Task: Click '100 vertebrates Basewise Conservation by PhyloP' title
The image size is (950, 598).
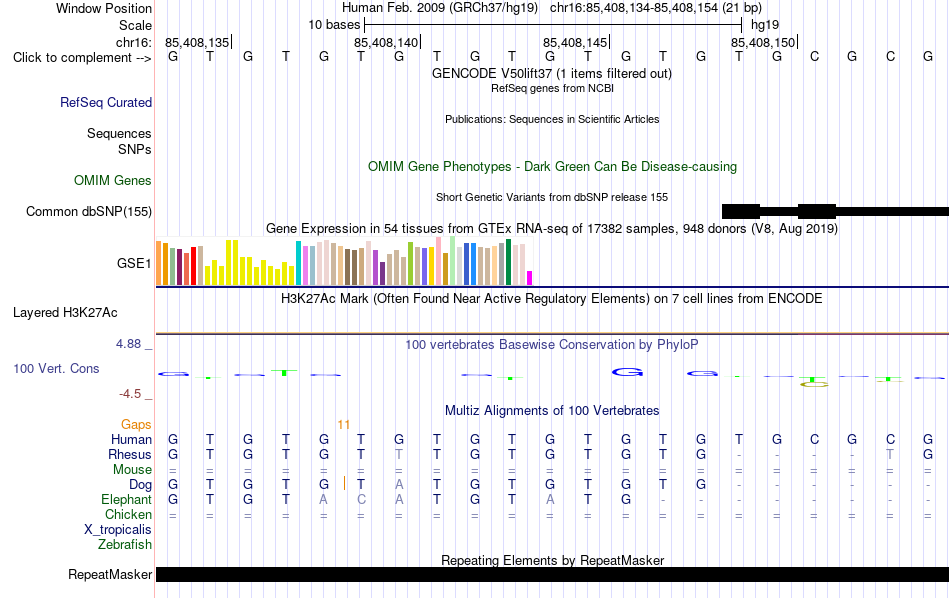Action: tap(552, 344)
